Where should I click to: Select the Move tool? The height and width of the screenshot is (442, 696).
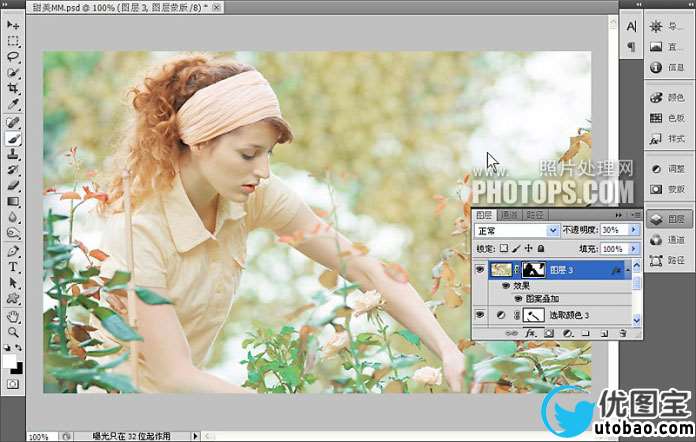[x=13, y=25]
